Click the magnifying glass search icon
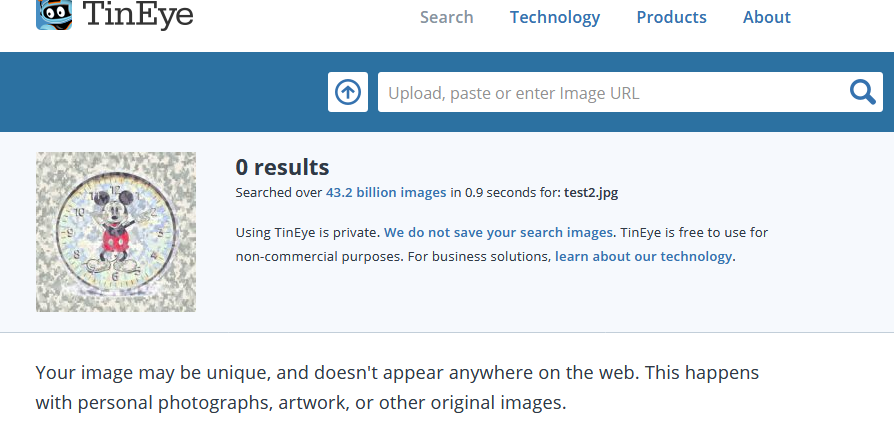This screenshot has height=431, width=894. [x=863, y=92]
